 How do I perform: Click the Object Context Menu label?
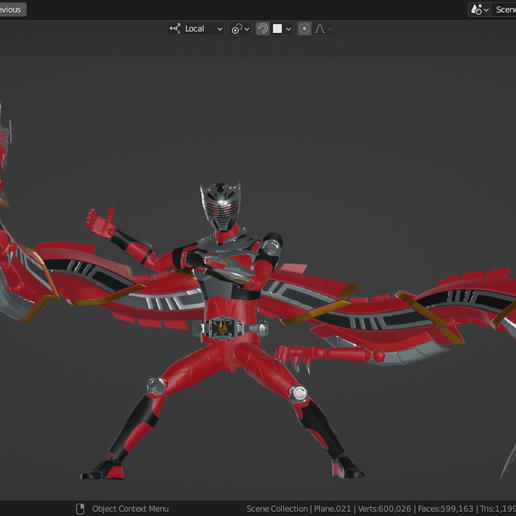coord(130,509)
